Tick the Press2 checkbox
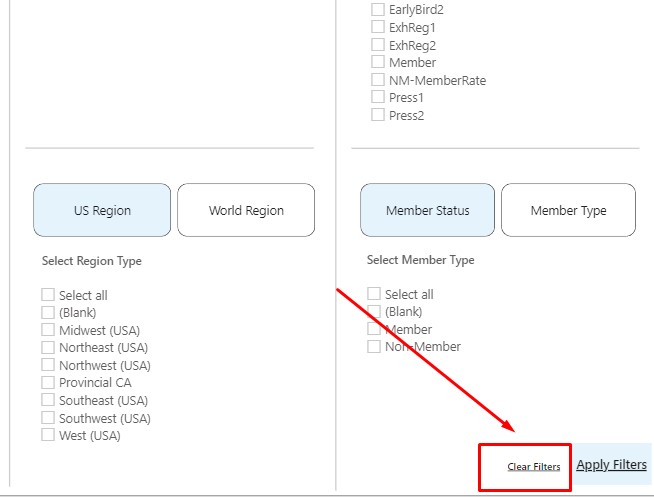Viewport: 654px width, 497px height. [x=378, y=115]
